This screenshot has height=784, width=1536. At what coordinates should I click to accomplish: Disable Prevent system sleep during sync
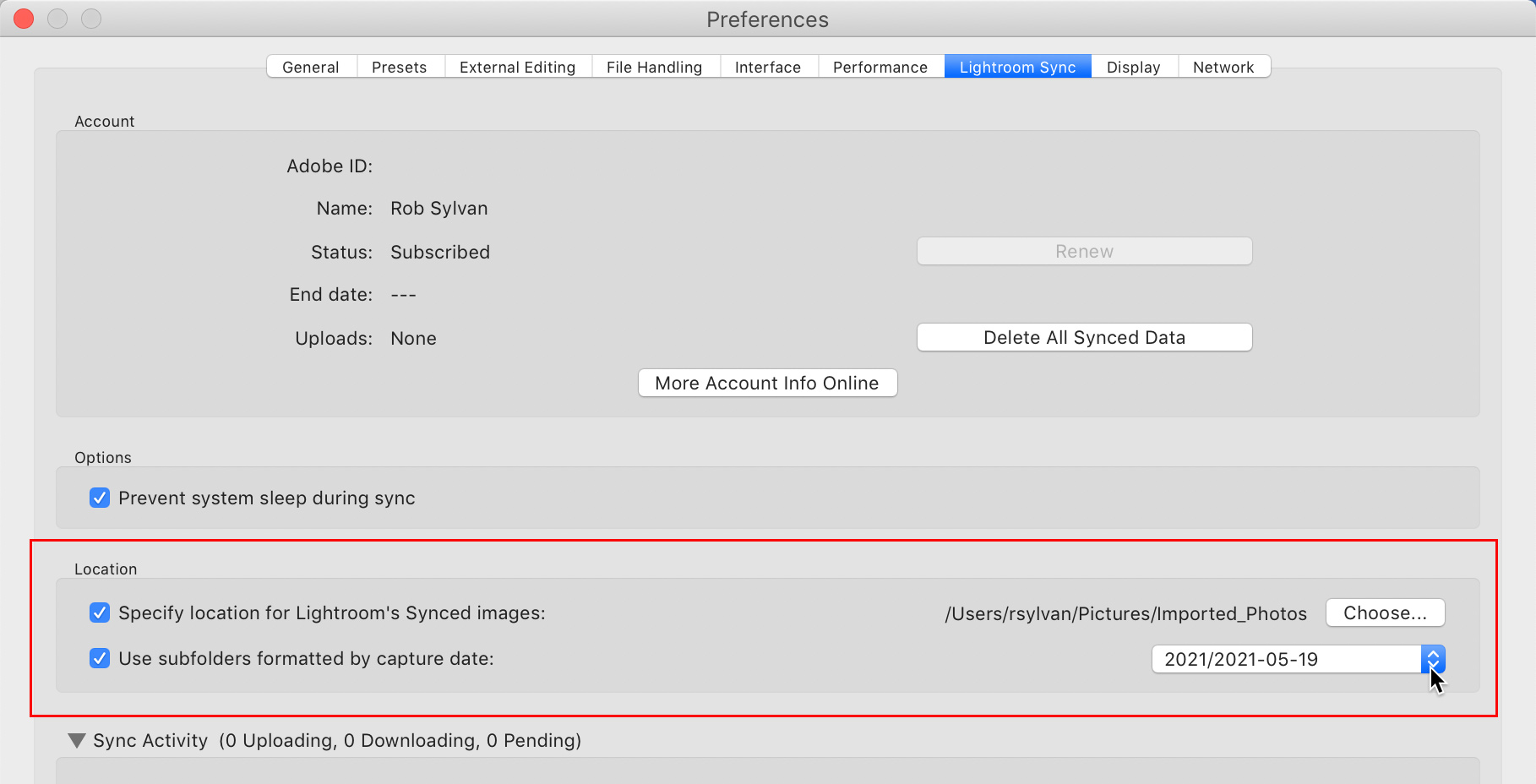coord(100,498)
